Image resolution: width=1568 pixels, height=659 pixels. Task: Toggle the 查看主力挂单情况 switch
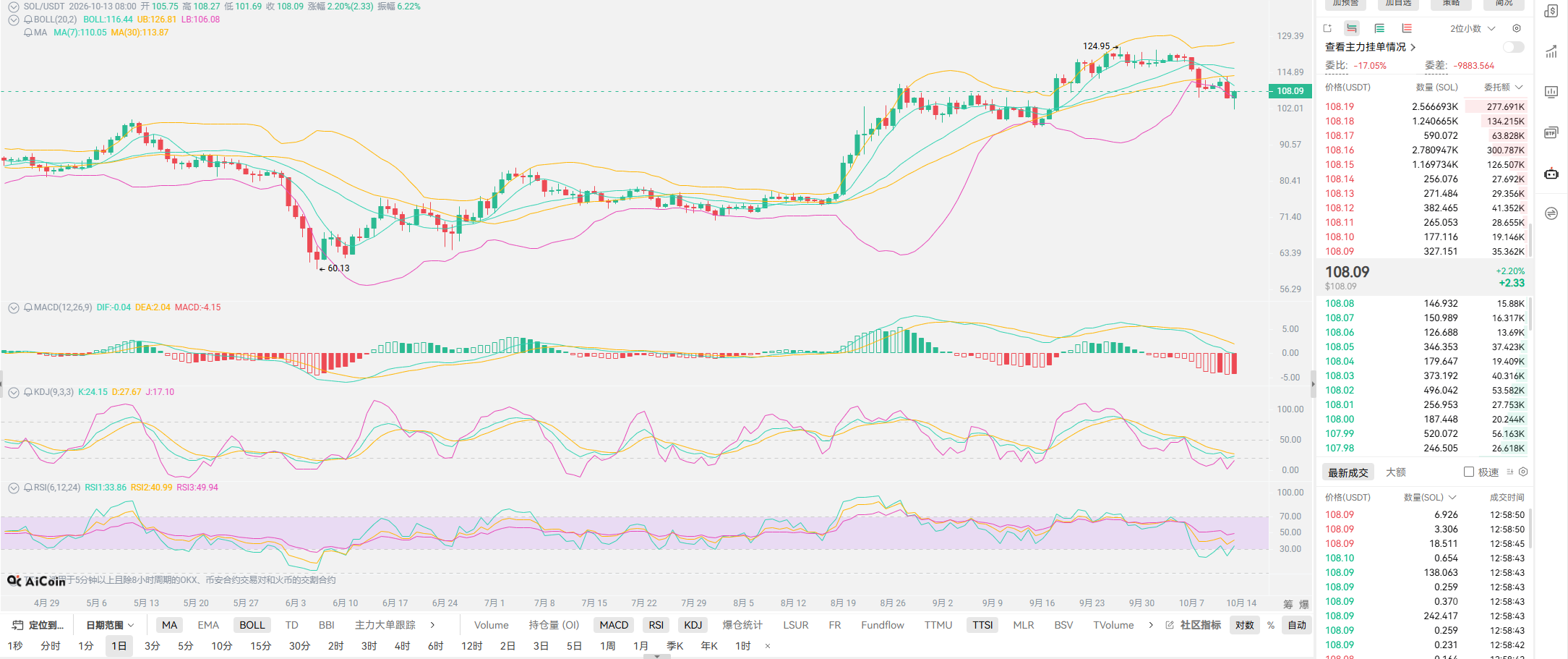click(x=1514, y=47)
